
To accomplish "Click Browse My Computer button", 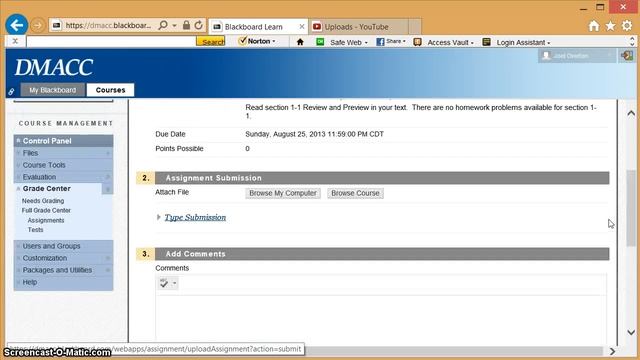I will coord(283,193).
